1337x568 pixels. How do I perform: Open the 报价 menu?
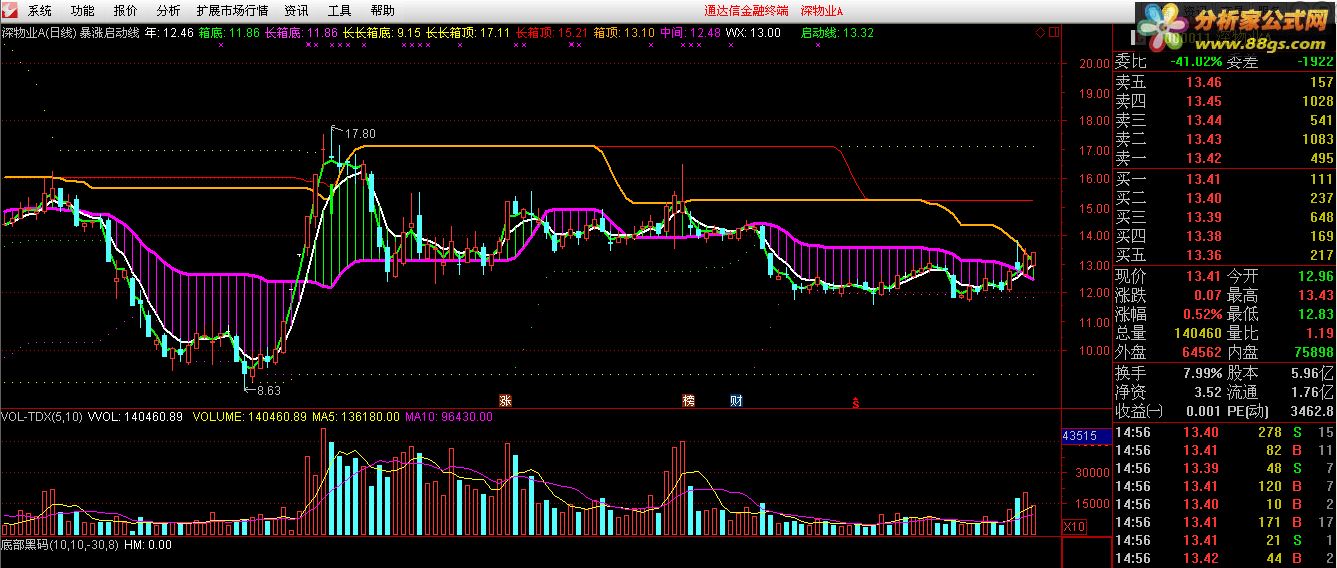tap(126, 11)
